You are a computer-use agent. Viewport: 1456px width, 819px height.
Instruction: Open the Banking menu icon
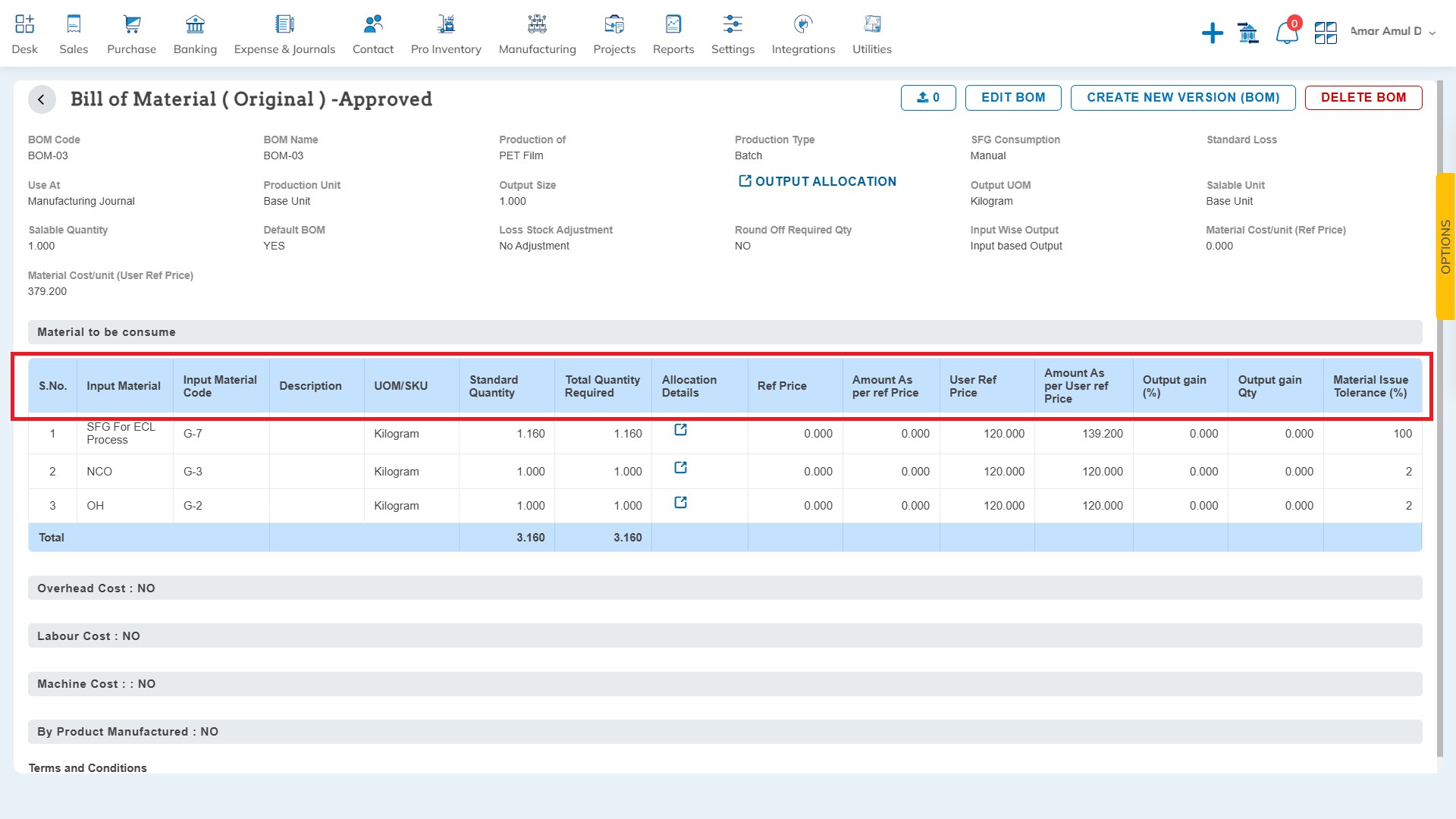[x=195, y=24]
